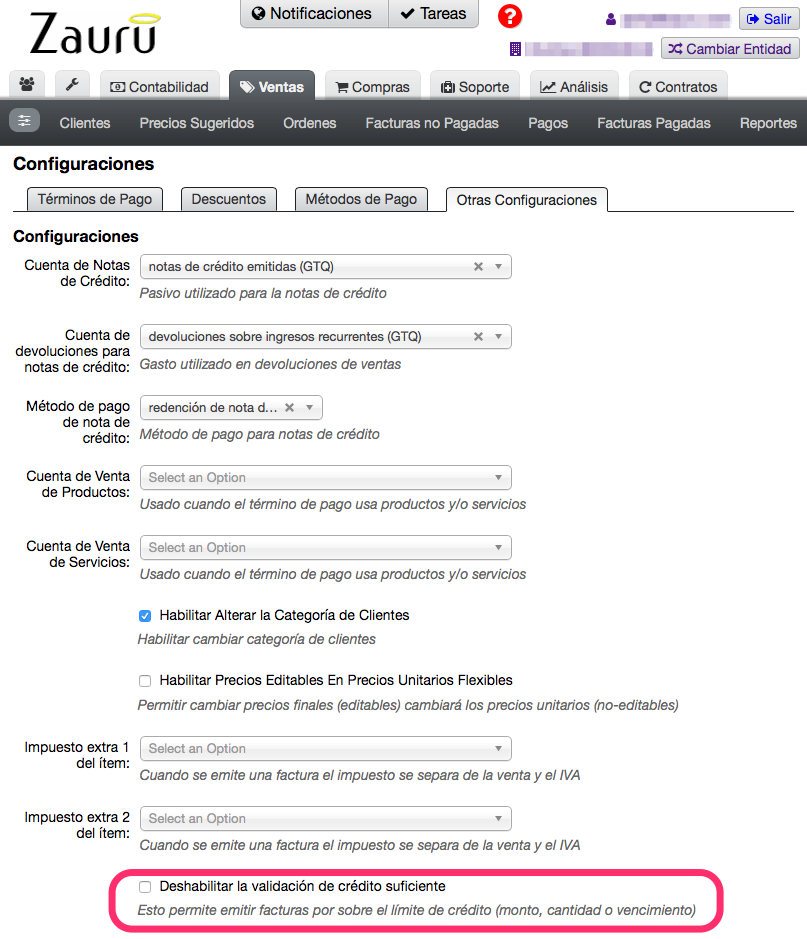Open Facturas Pagadas submenu item
Viewport: 807px width, 939px height.
[654, 123]
